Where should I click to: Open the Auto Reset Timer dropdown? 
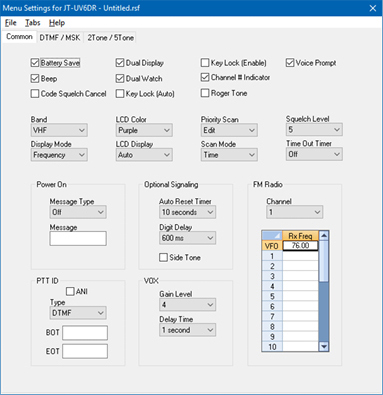click(x=187, y=212)
